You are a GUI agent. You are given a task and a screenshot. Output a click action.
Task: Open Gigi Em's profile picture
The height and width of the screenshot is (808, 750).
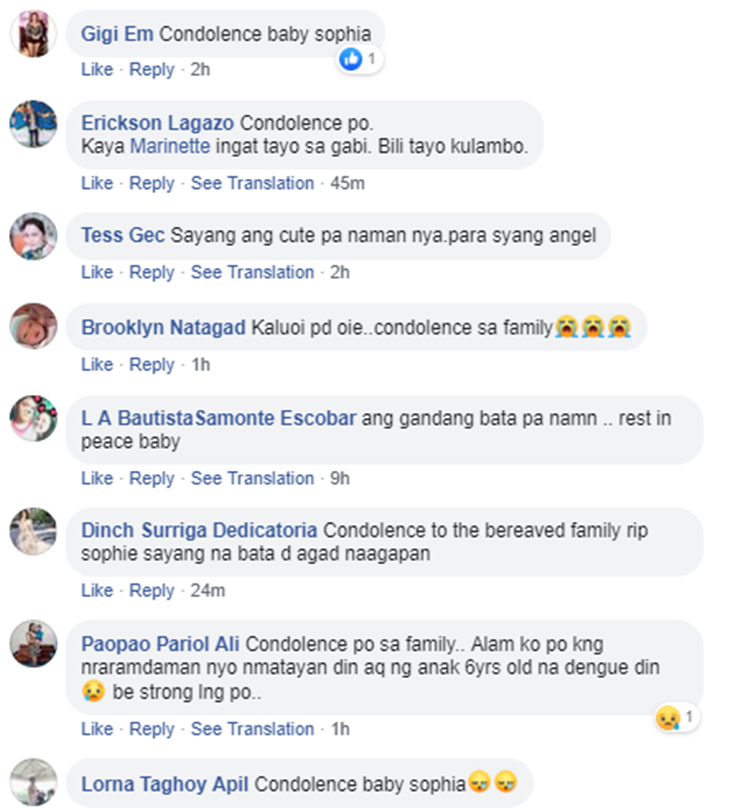[34, 34]
